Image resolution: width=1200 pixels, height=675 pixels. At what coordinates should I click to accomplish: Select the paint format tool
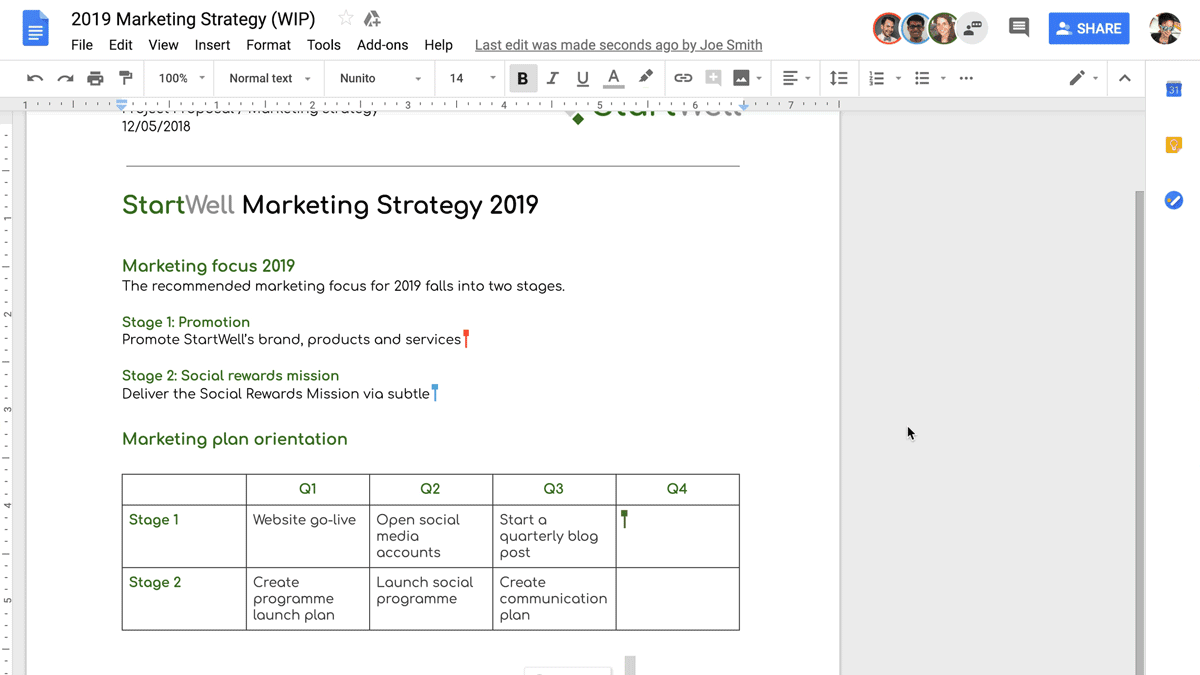(122, 78)
